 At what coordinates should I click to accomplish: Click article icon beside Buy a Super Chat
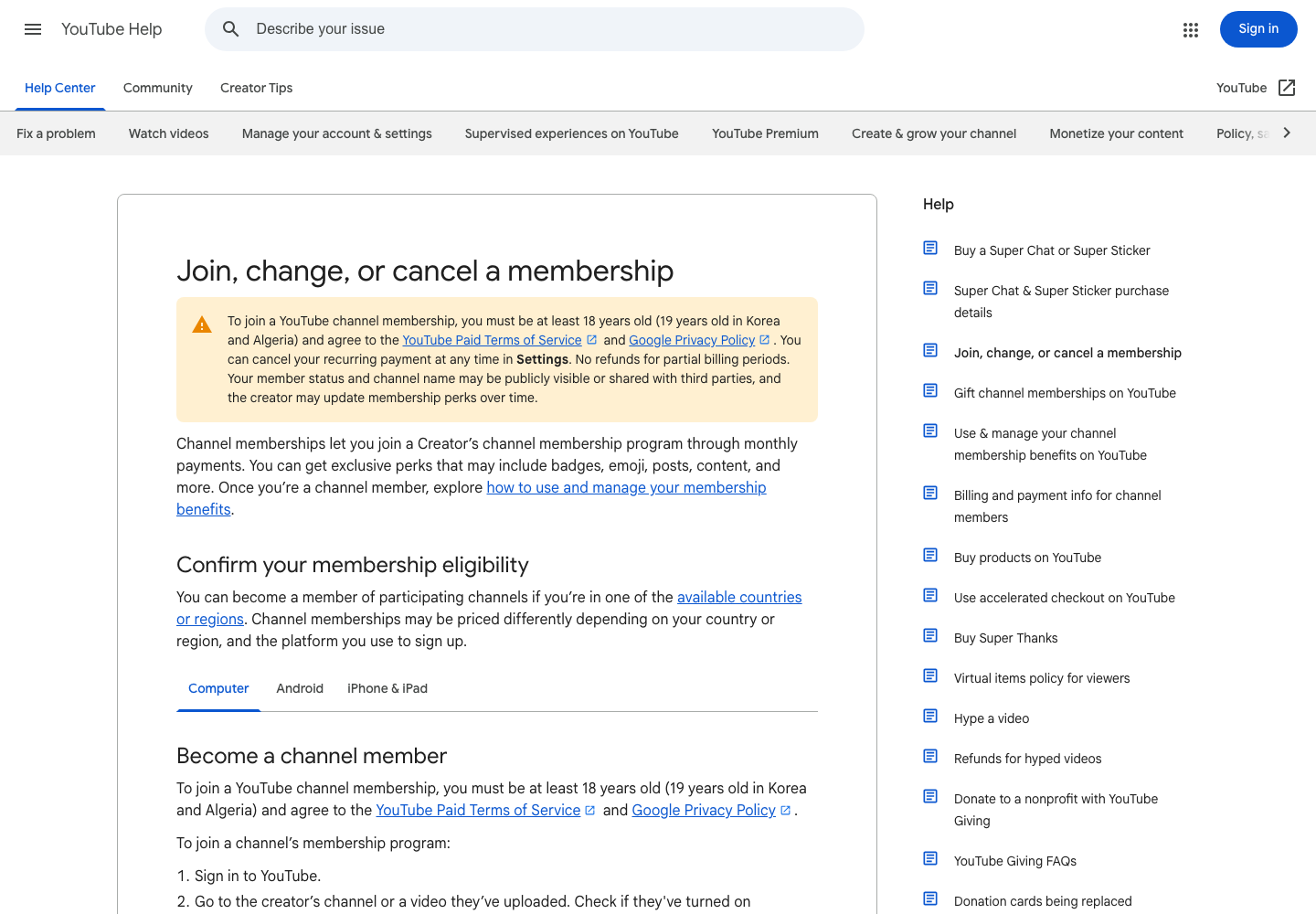pos(930,248)
